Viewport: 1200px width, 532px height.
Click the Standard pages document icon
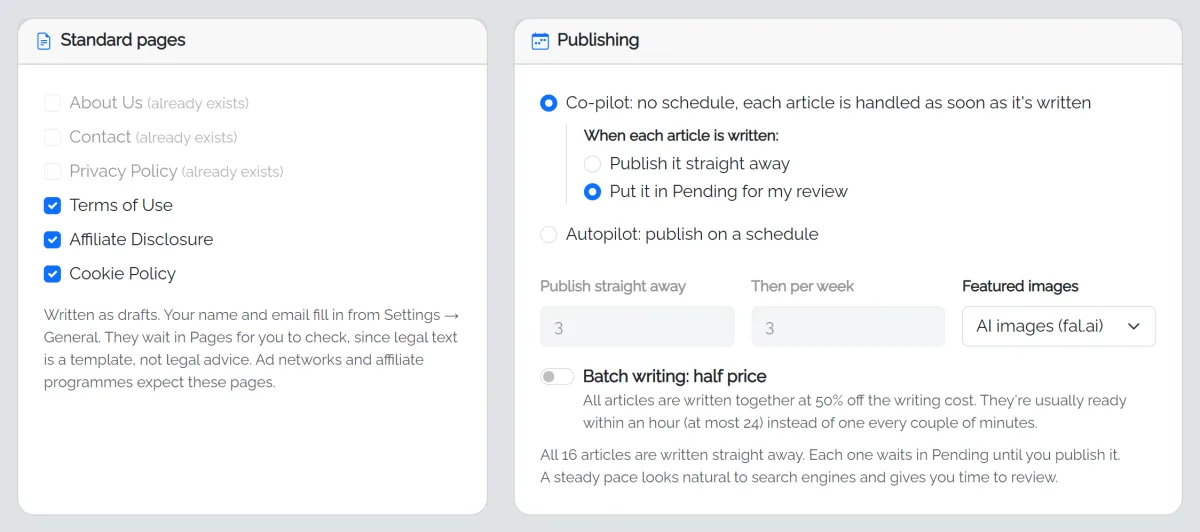(x=43, y=41)
